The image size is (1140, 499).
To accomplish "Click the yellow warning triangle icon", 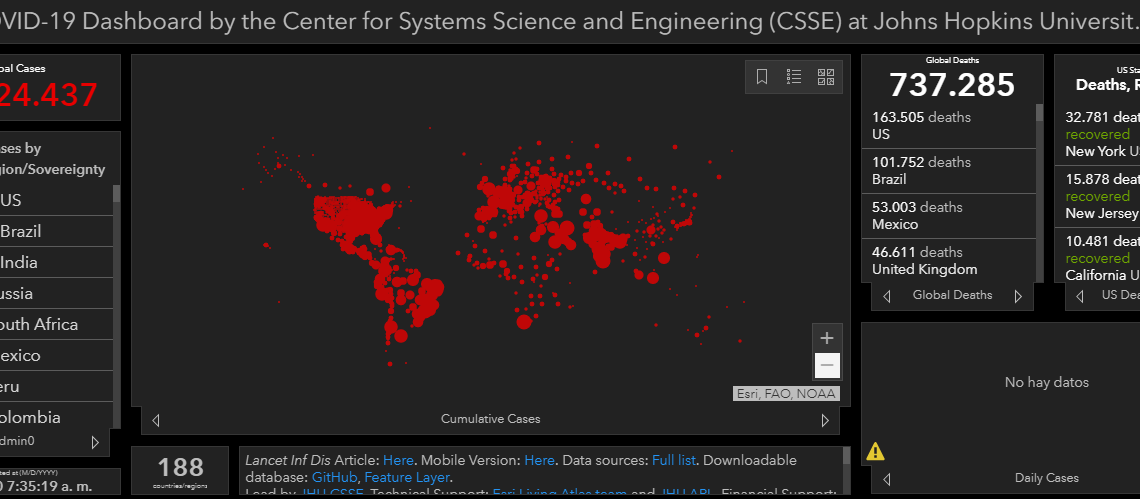I will 875,452.
